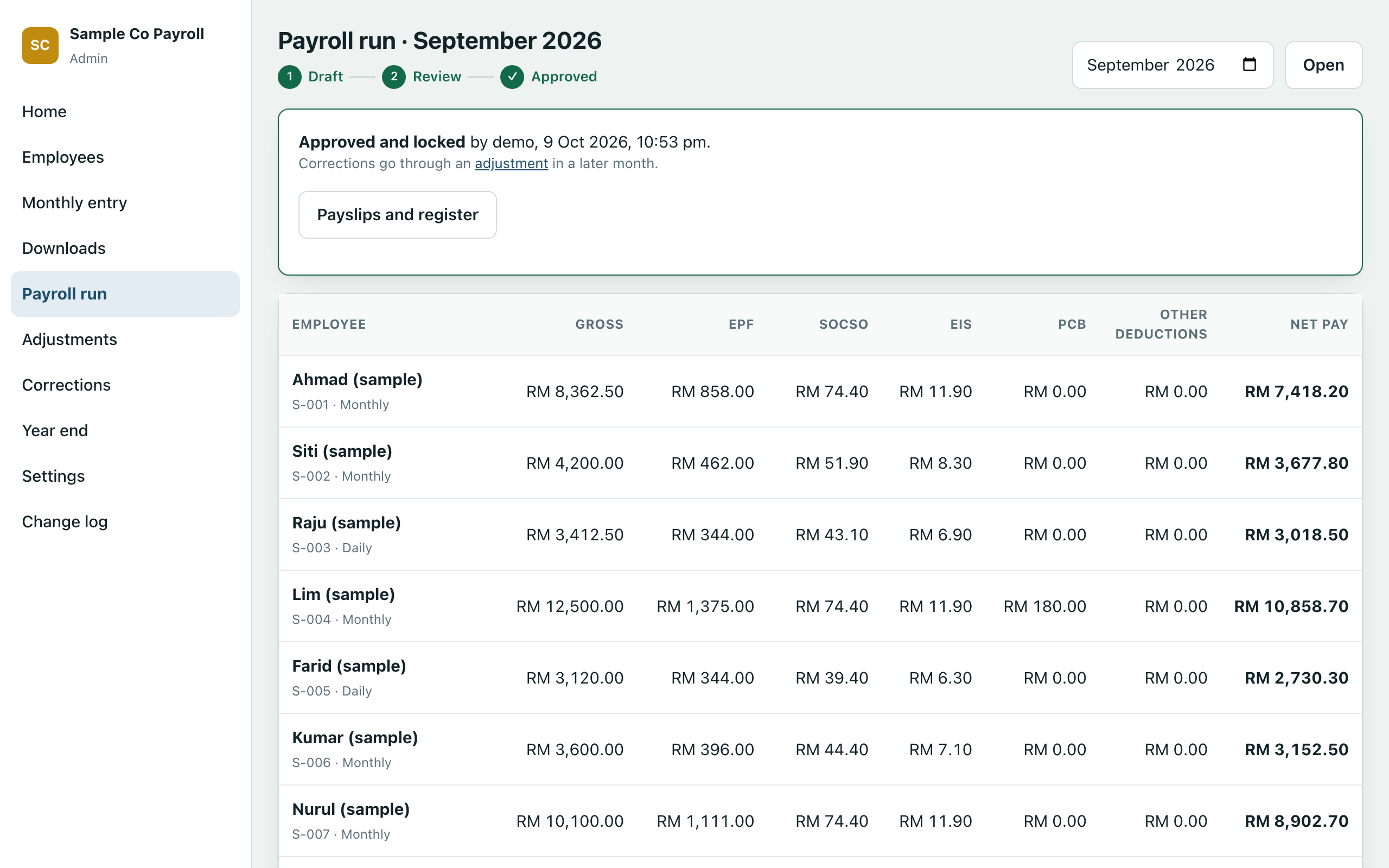The width and height of the screenshot is (1389, 868).
Task: Navigate to Downloads
Action: coord(125,248)
